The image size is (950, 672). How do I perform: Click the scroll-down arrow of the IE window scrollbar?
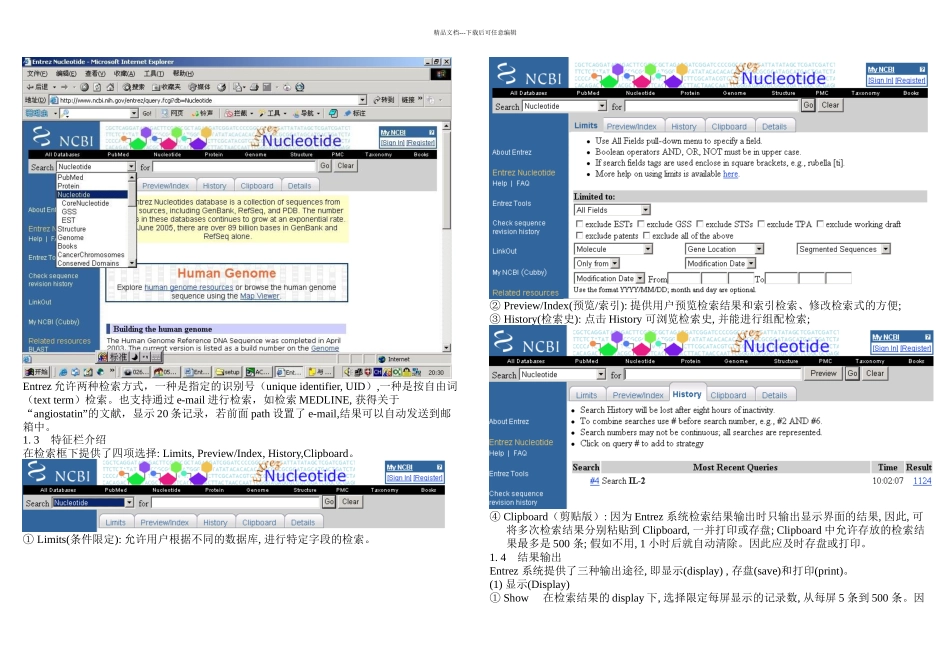point(447,348)
